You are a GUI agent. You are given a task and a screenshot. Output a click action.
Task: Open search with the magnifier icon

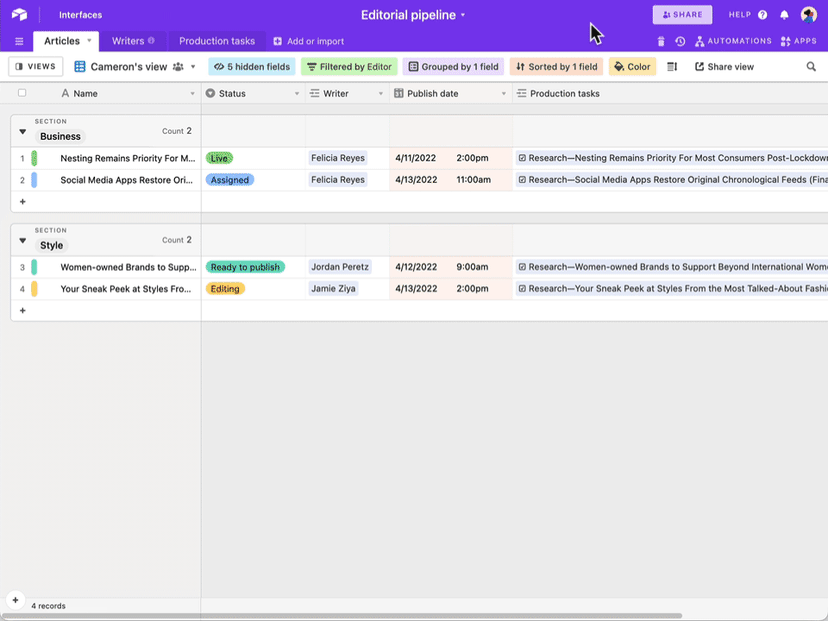[810, 66]
